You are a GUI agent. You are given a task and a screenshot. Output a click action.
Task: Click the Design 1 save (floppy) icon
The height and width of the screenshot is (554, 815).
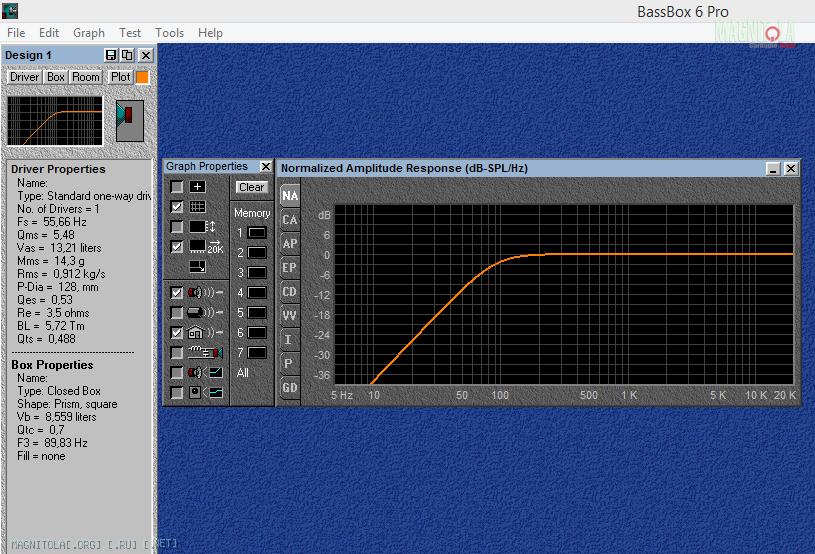click(x=111, y=55)
